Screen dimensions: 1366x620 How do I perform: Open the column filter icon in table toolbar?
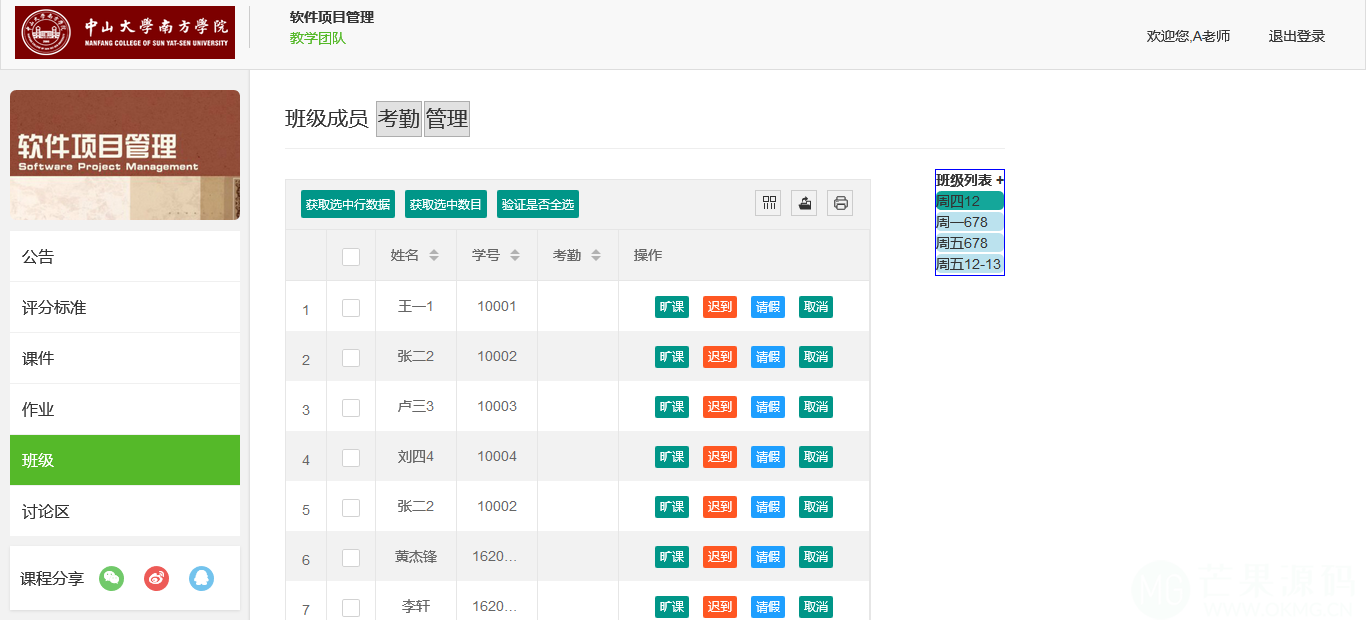tap(769, 203)
